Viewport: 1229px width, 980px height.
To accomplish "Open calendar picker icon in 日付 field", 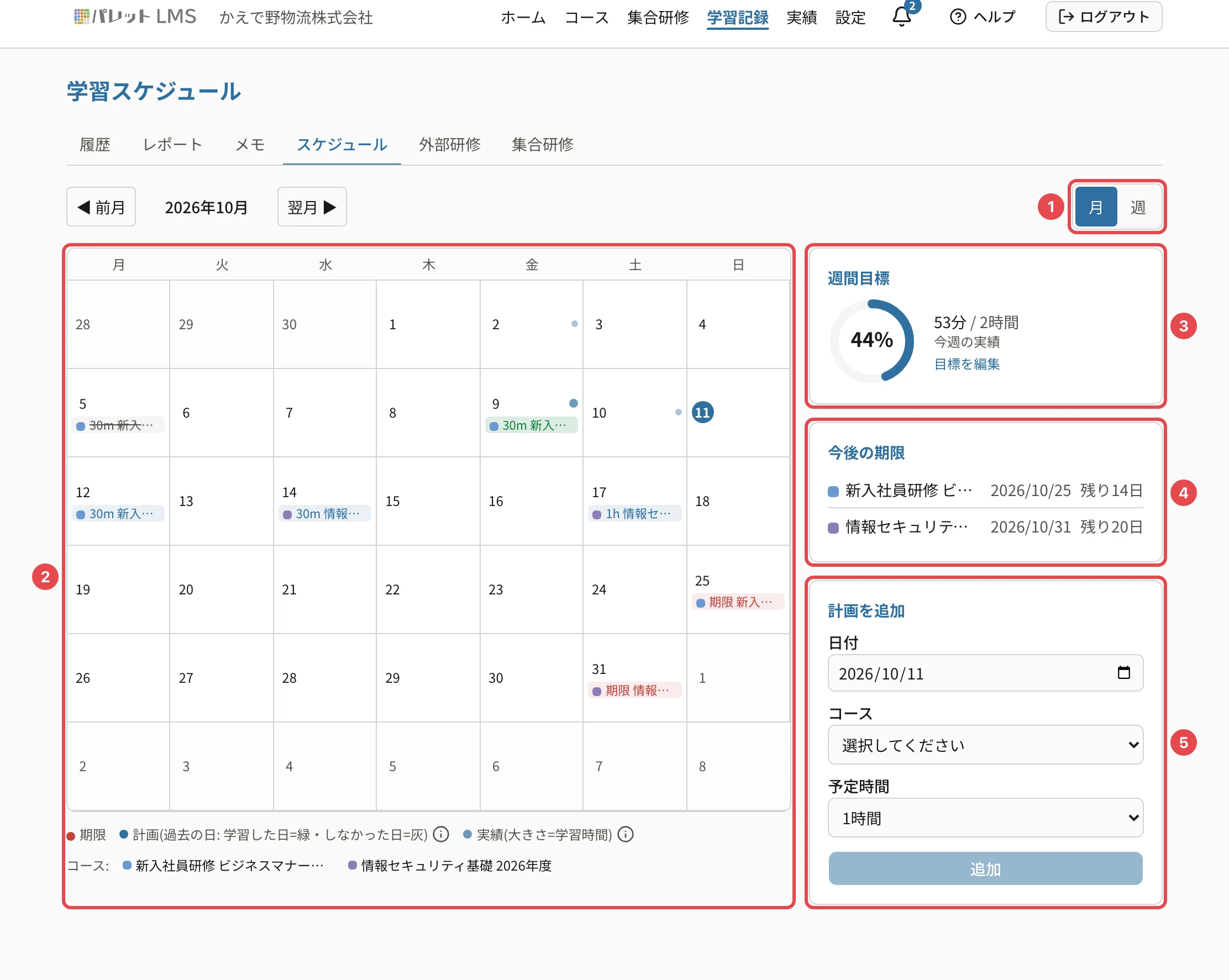I will click(1123, 673).
